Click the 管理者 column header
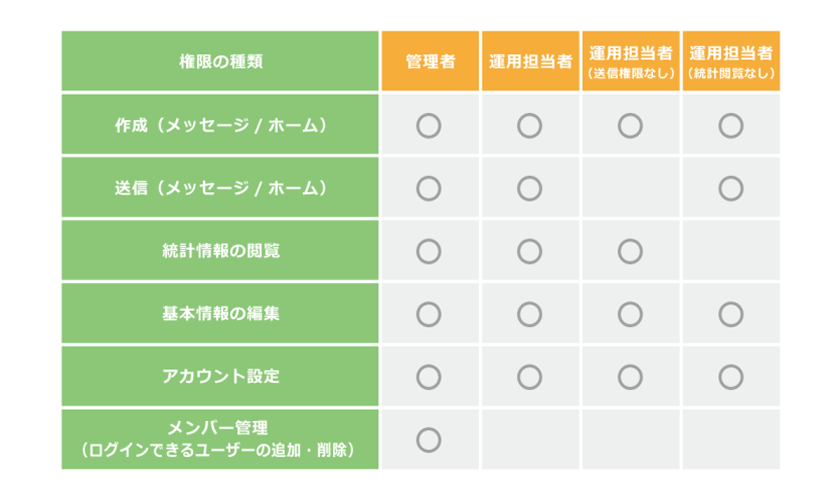This screenshot has width=840, height=500. (x=430, y=61)
